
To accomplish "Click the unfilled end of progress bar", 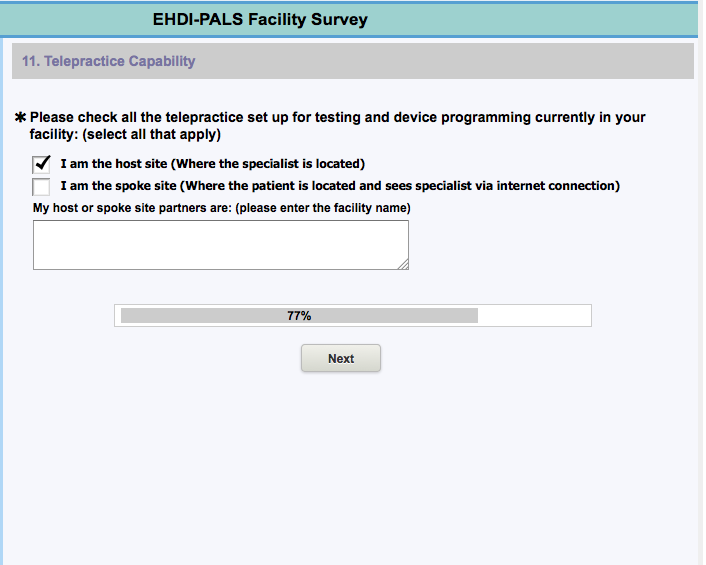I will click(x=535, y=316).
